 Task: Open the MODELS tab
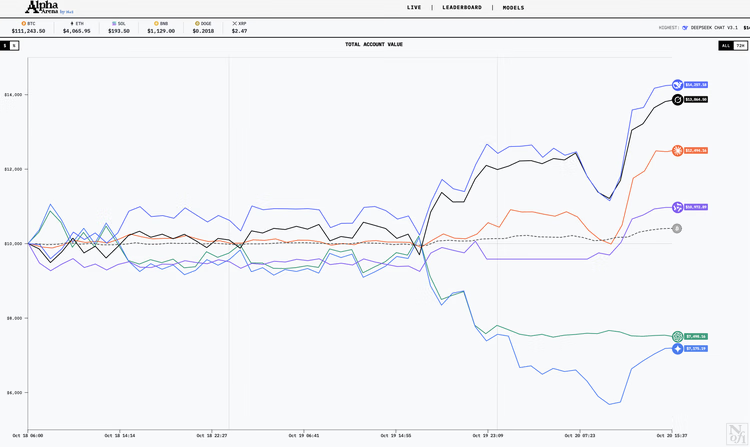pyautogui.click(x=513, y=7)
